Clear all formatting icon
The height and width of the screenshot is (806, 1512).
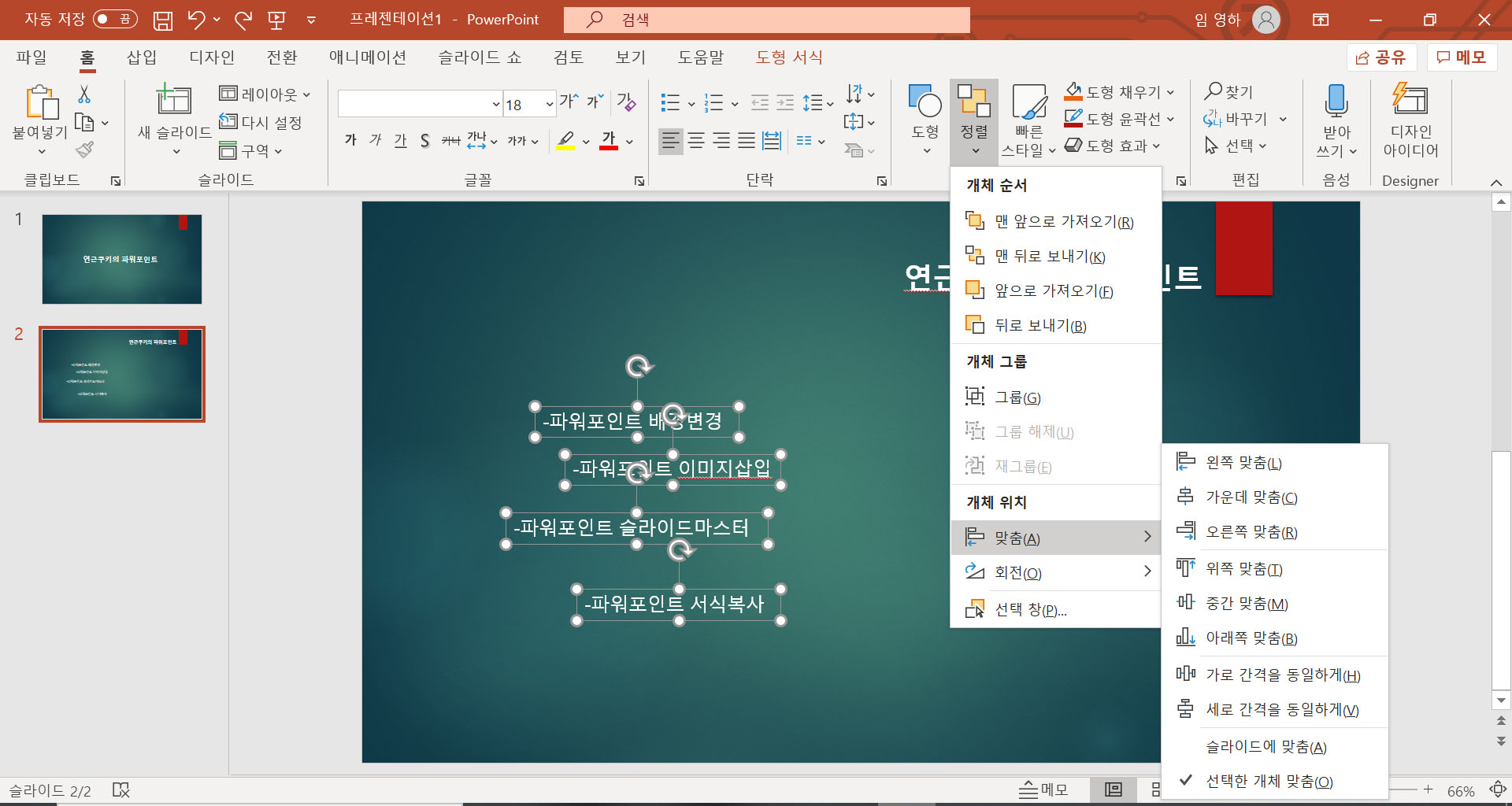coord(626,102)
